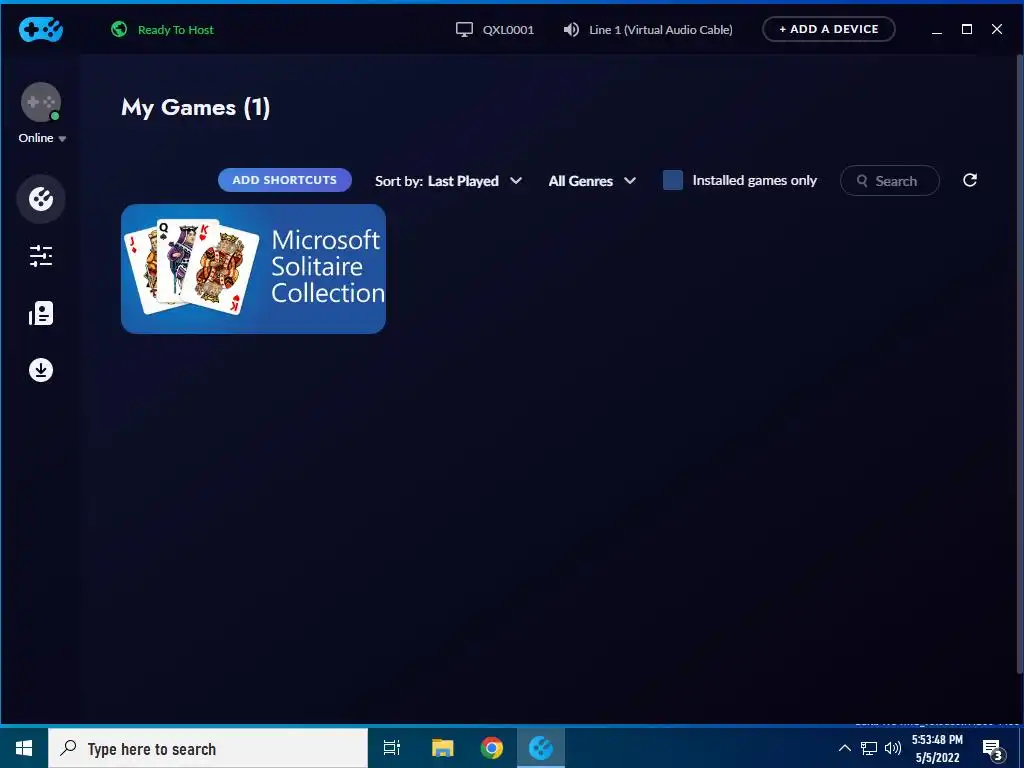The height and width of the screenshot is (768, 1024).
Task: Open Task View on the taskbar
Action: tap(392, 748)
